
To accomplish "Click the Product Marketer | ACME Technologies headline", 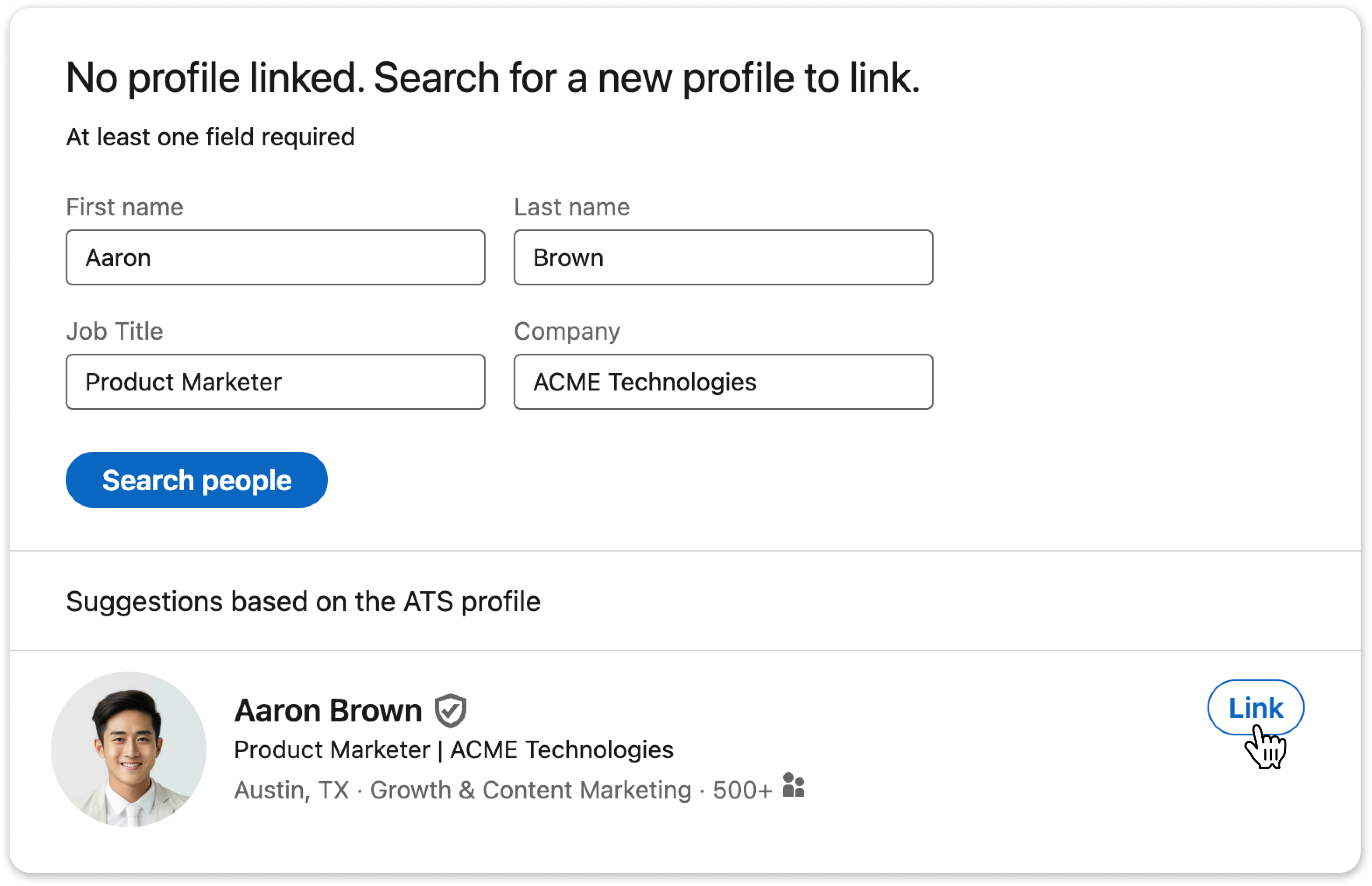I will click(454, 750).
